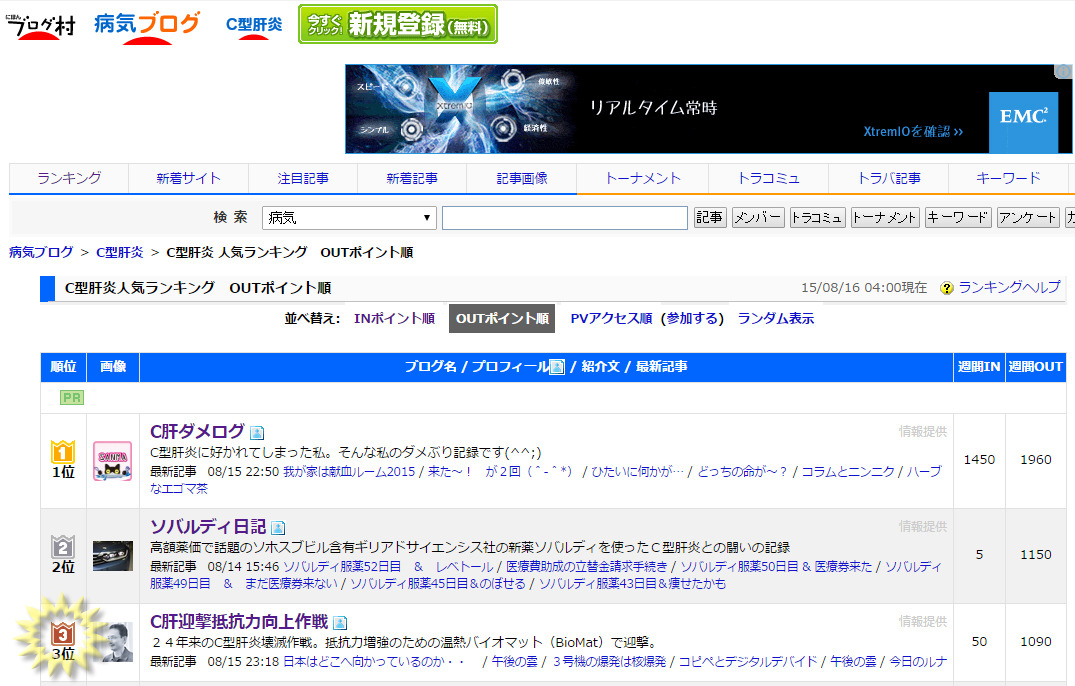Open the 新着サイト tab
Viewport: 1075px width, 686px height.
coord(188,178)
